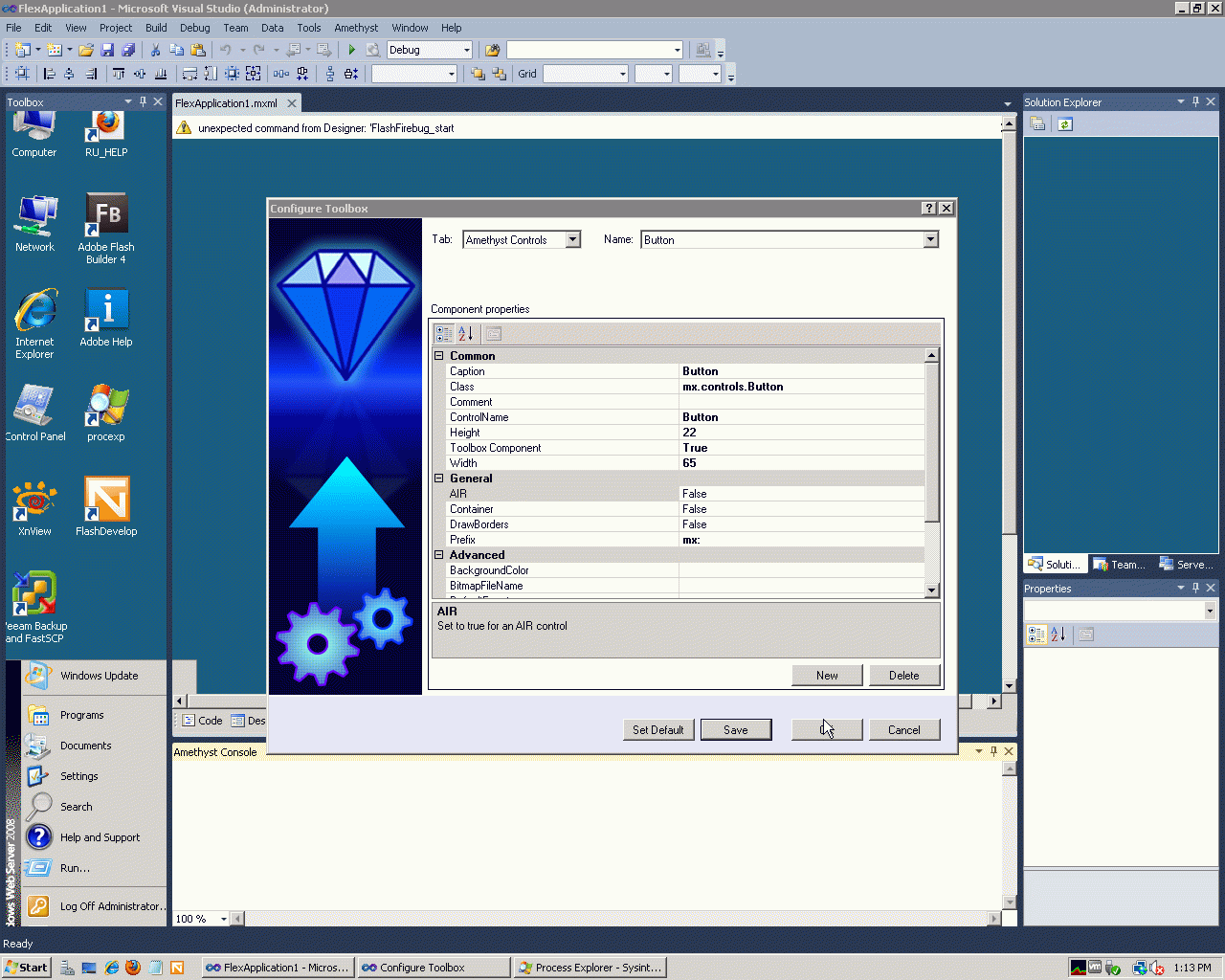Viewport: 1225px width, 980px height.
Task: Click the Save floppy disk icon
Action: 107,50
